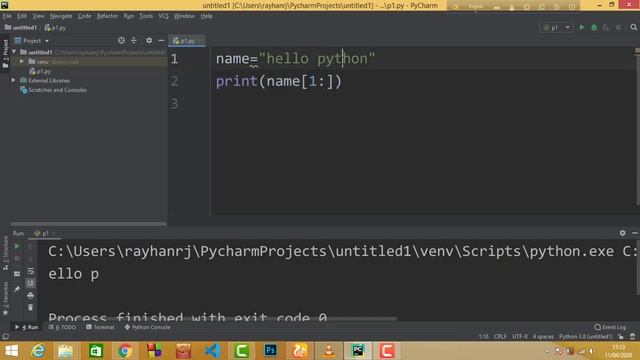
Task: Open the View menu
Action: [38, 16]
